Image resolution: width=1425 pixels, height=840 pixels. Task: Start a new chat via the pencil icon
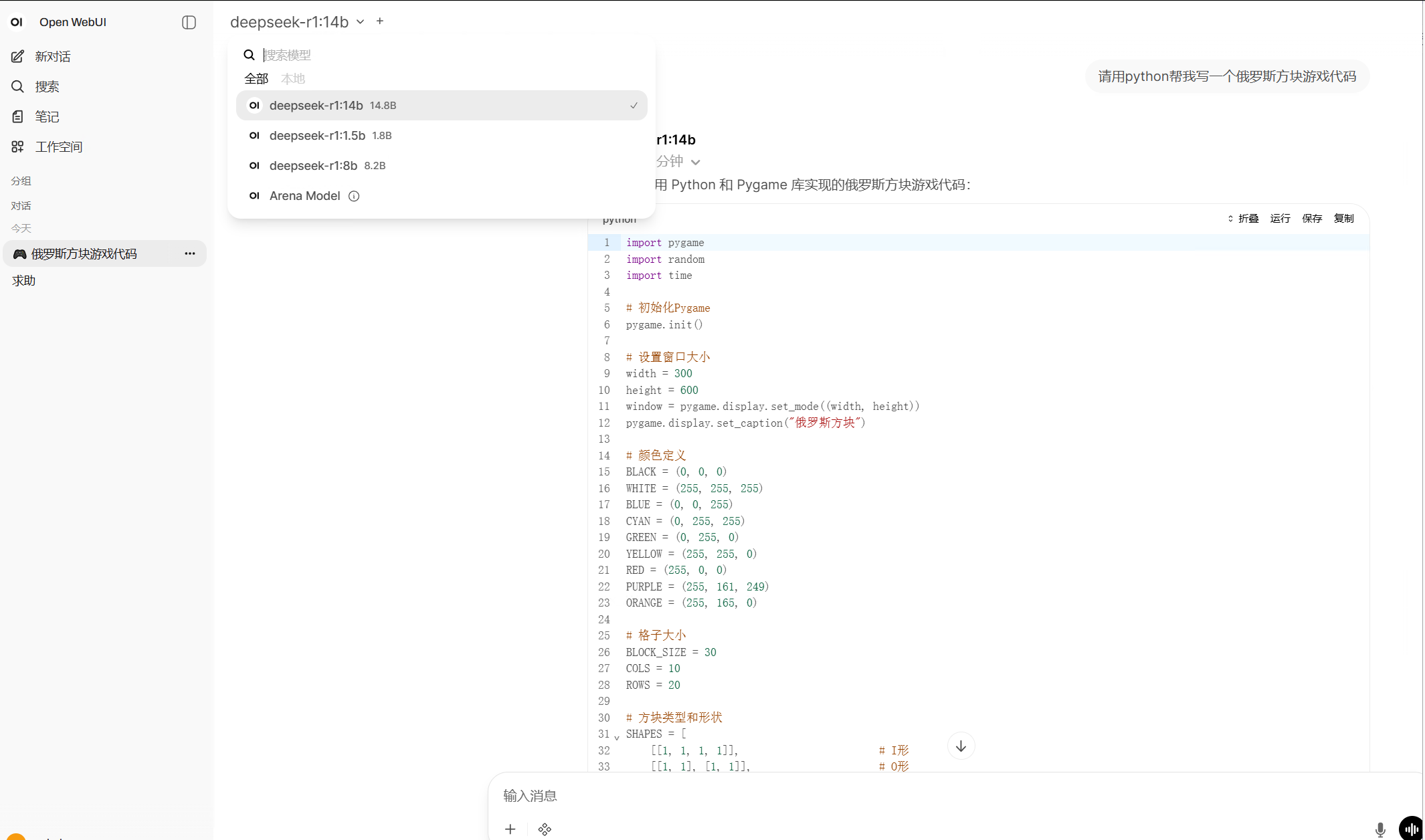17,56
